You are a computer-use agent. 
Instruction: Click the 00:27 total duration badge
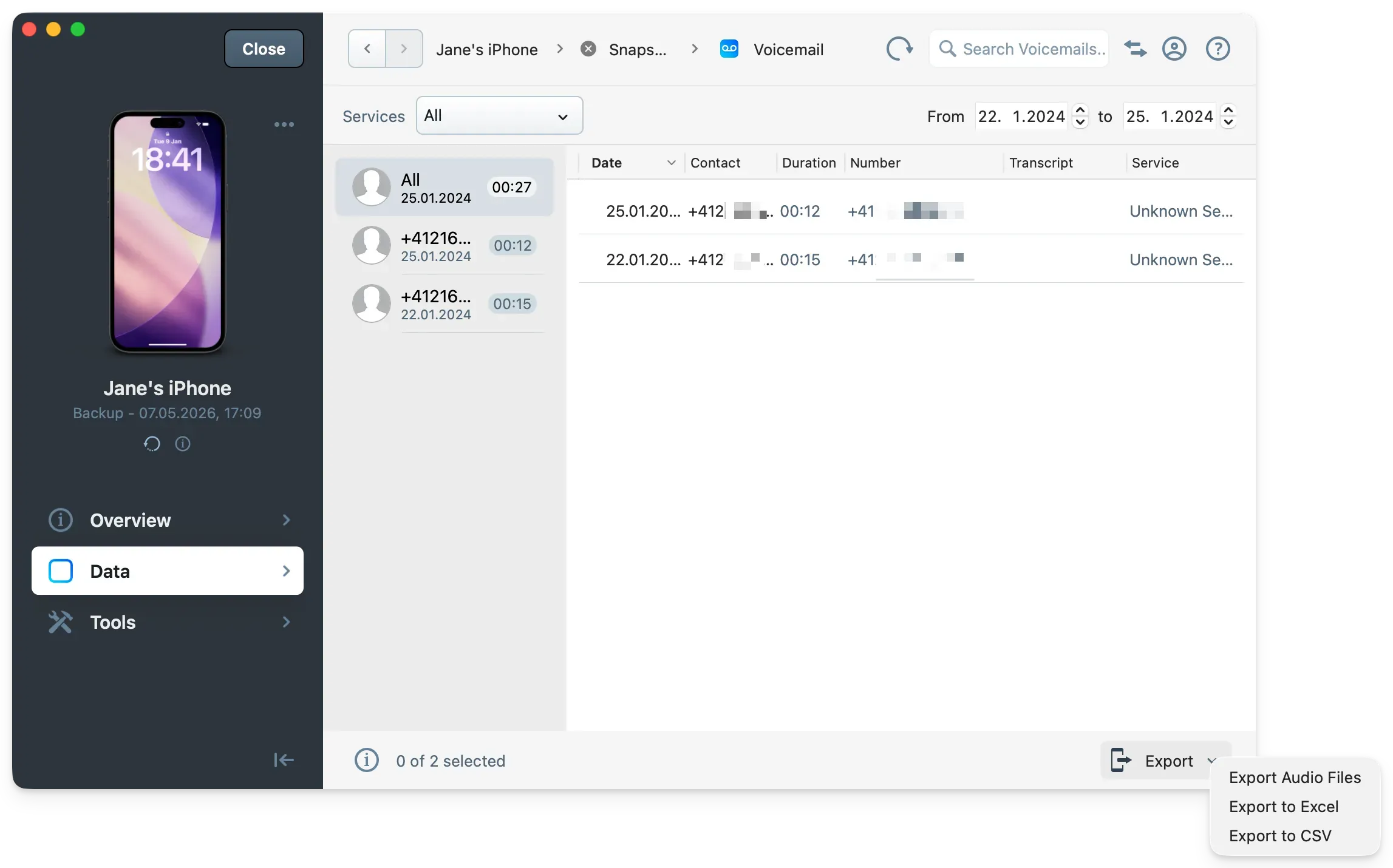[x=511, y=188]
